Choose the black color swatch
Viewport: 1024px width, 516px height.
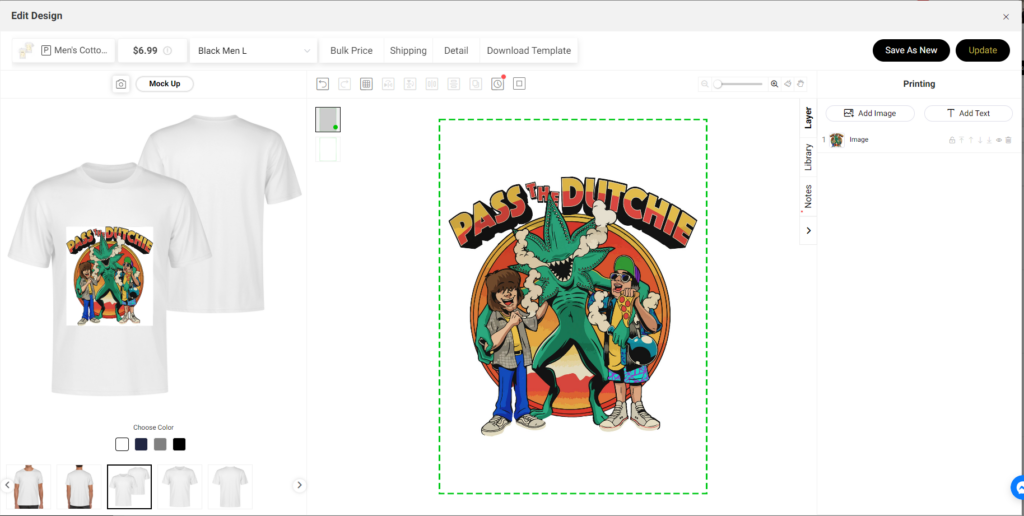click(179, 444)
